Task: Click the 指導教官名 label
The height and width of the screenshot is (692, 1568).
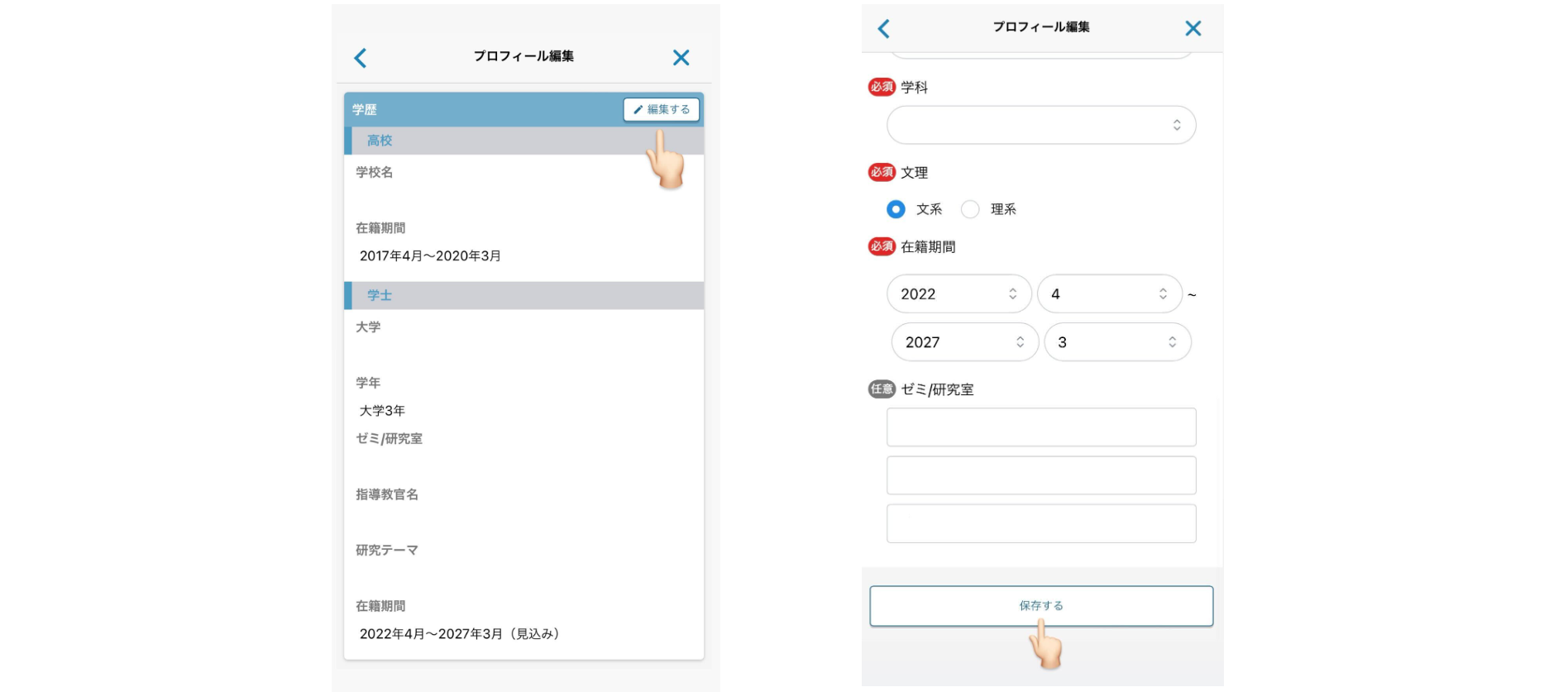Action: click(387, 494)
